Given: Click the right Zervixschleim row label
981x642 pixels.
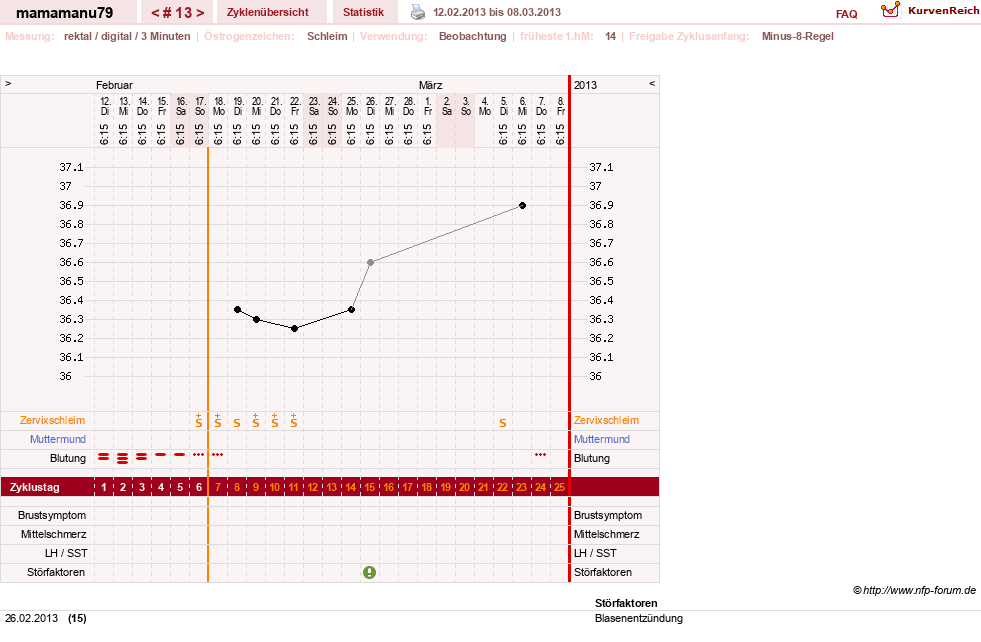Looking at the screenshot, I should click(x=606, y=420).
